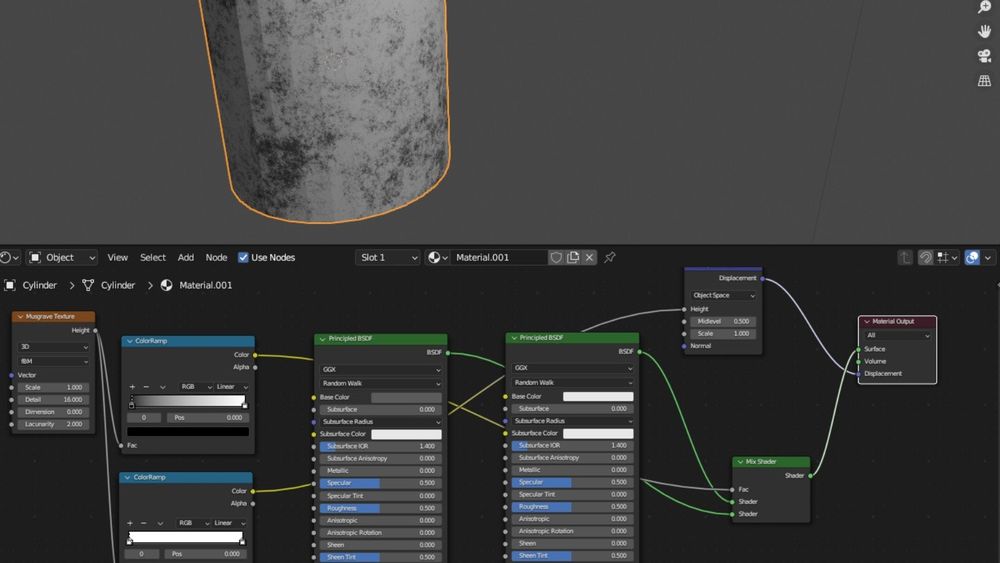Click Musgrave Detail 16.000 field
The image size is (1000, 563).
[54, 400]
